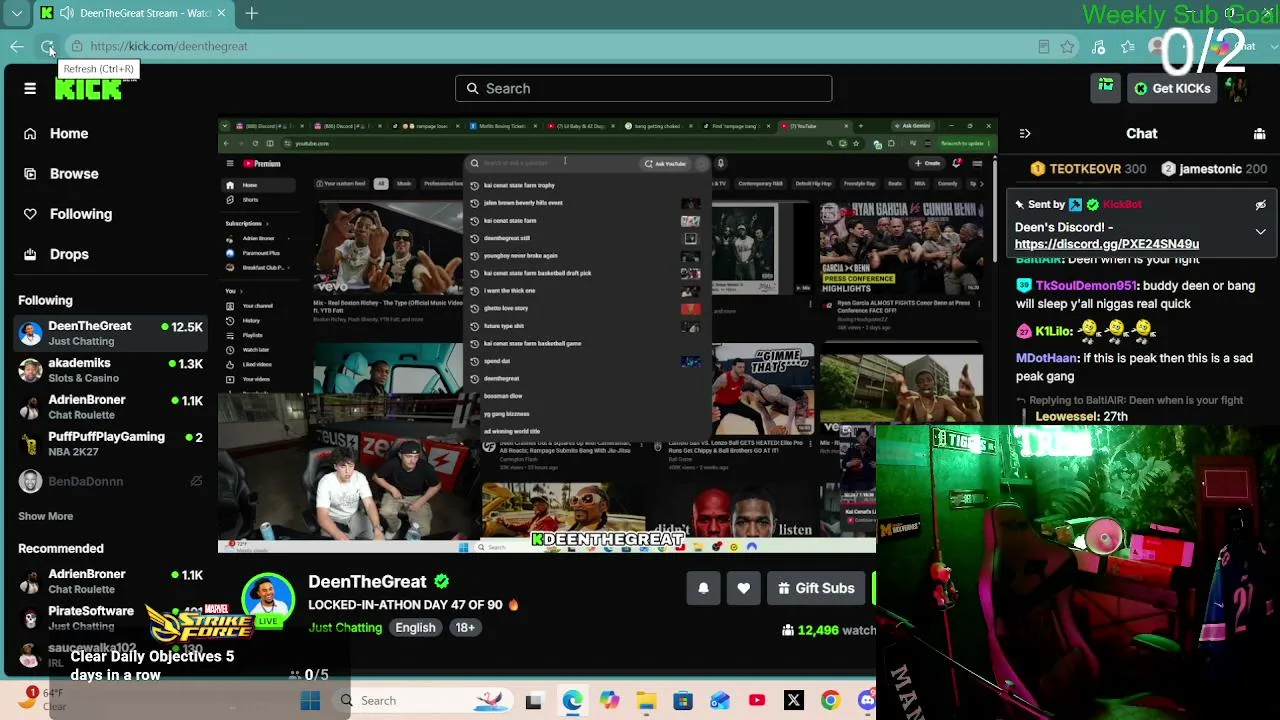
Task: Open the Deen's Discord invite link
Action: coord(1107,244)
